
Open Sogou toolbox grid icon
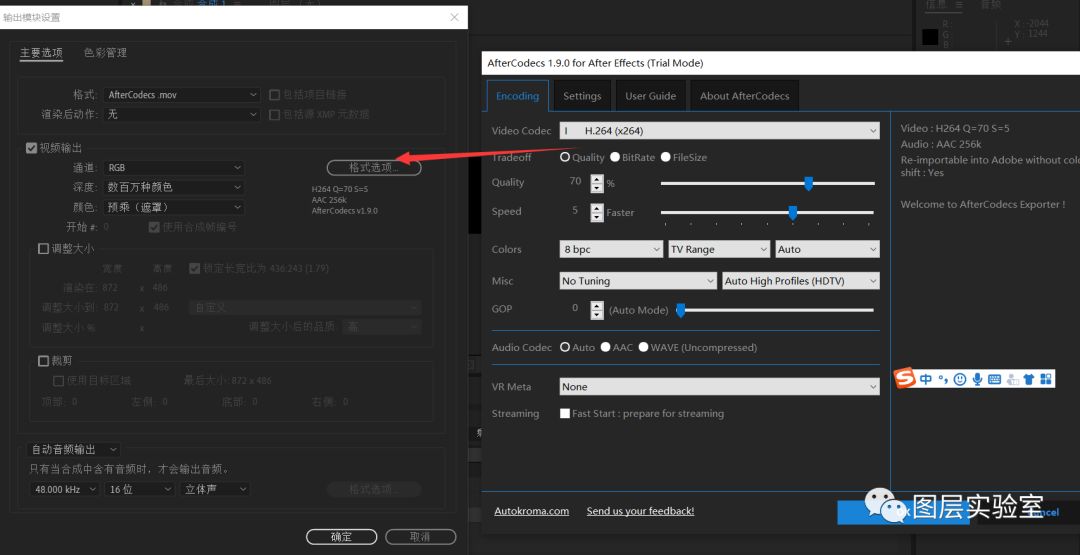point(1046,379)
